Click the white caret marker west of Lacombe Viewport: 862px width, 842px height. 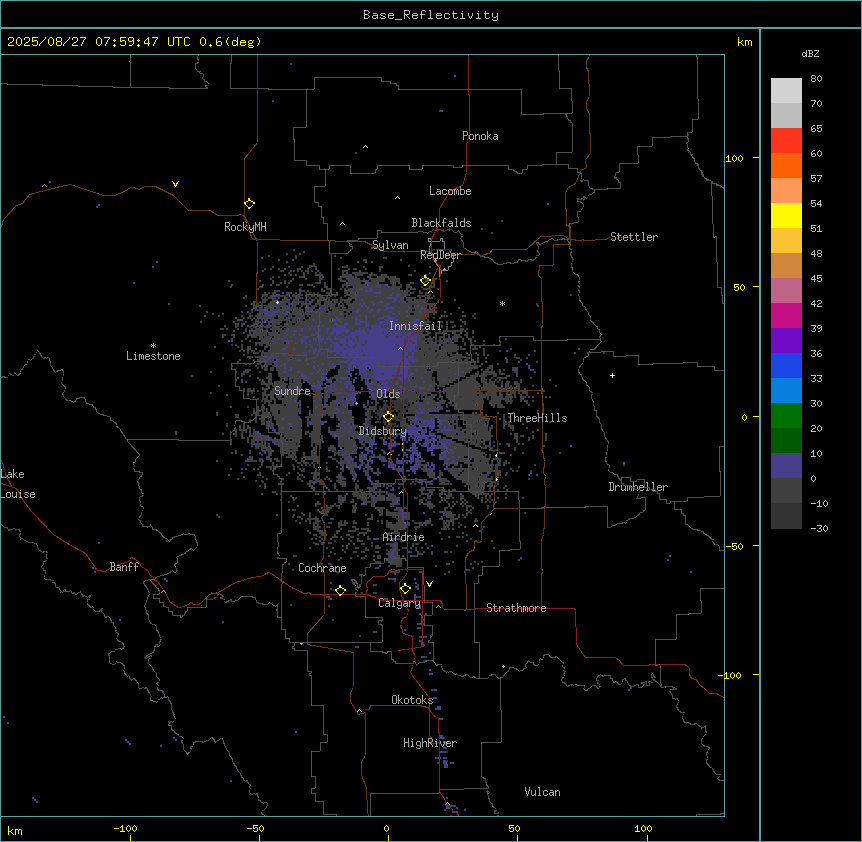click(397, 198)
